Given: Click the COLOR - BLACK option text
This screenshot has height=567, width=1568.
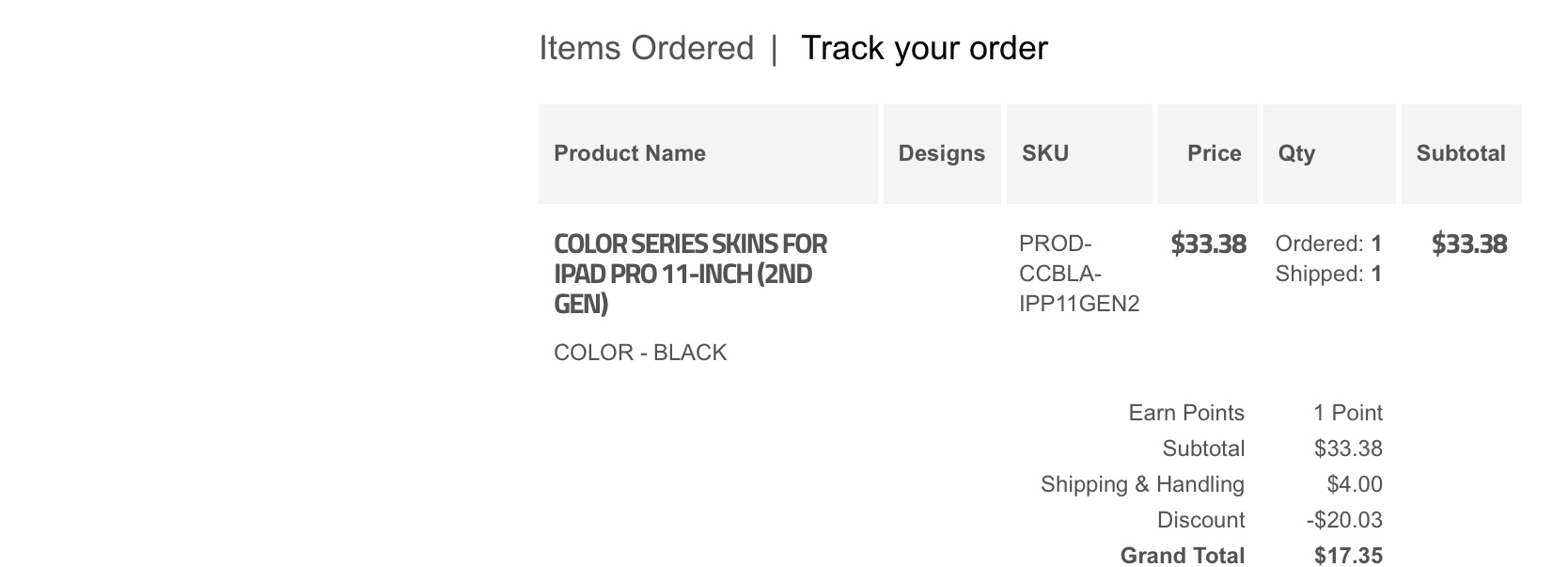Looking at the screenshot, I should coord(640,353).
